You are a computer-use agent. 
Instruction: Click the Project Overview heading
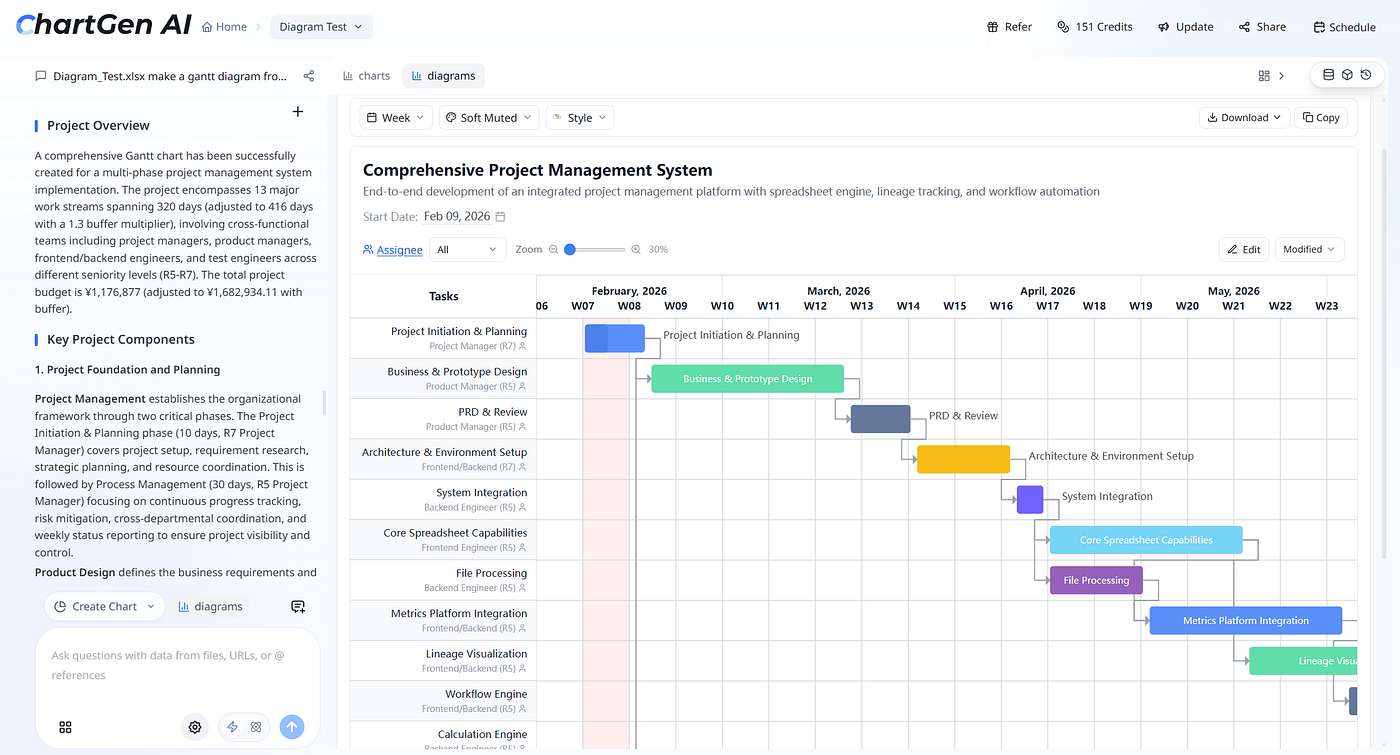[98, 126]
